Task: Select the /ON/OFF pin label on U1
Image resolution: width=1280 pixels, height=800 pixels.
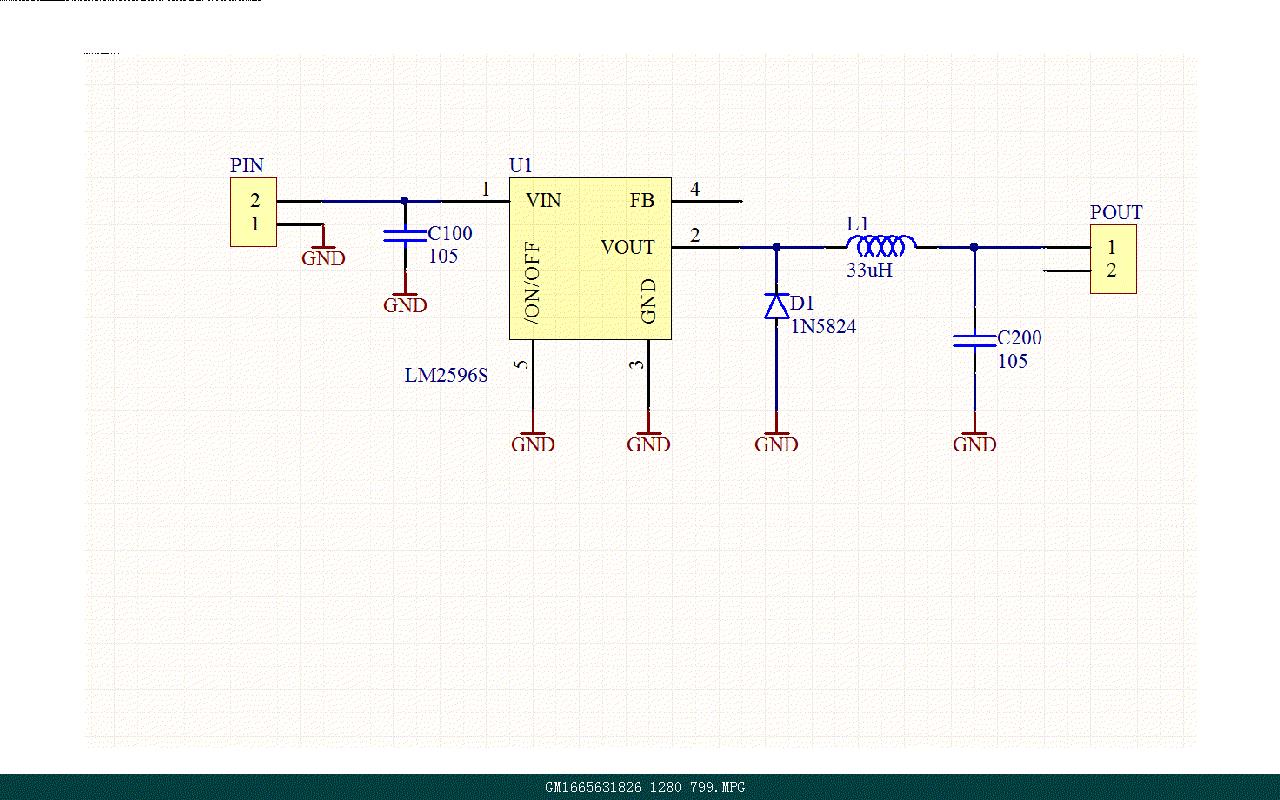Action: click(532, 282)
